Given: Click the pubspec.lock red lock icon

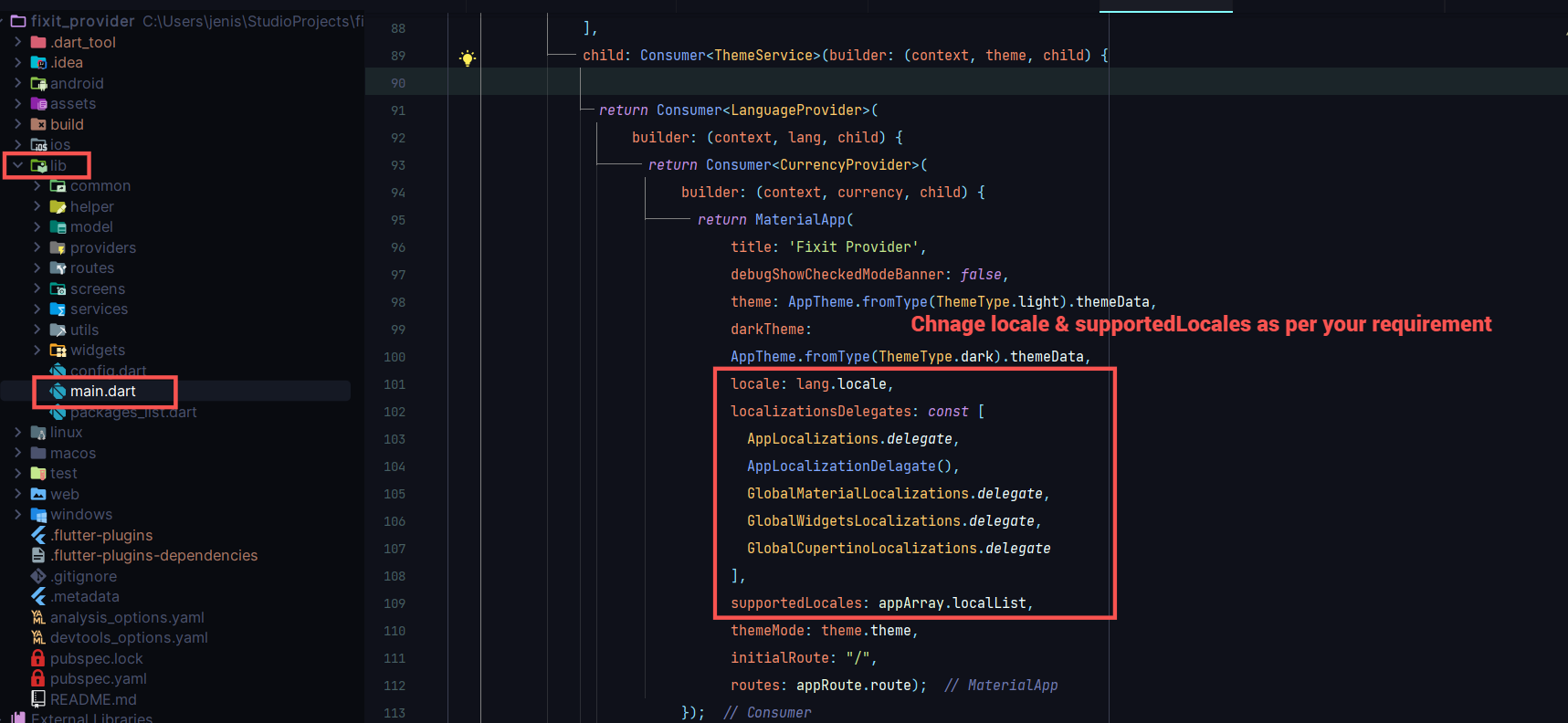Looking at the screenshot, I should pos(38,658).
